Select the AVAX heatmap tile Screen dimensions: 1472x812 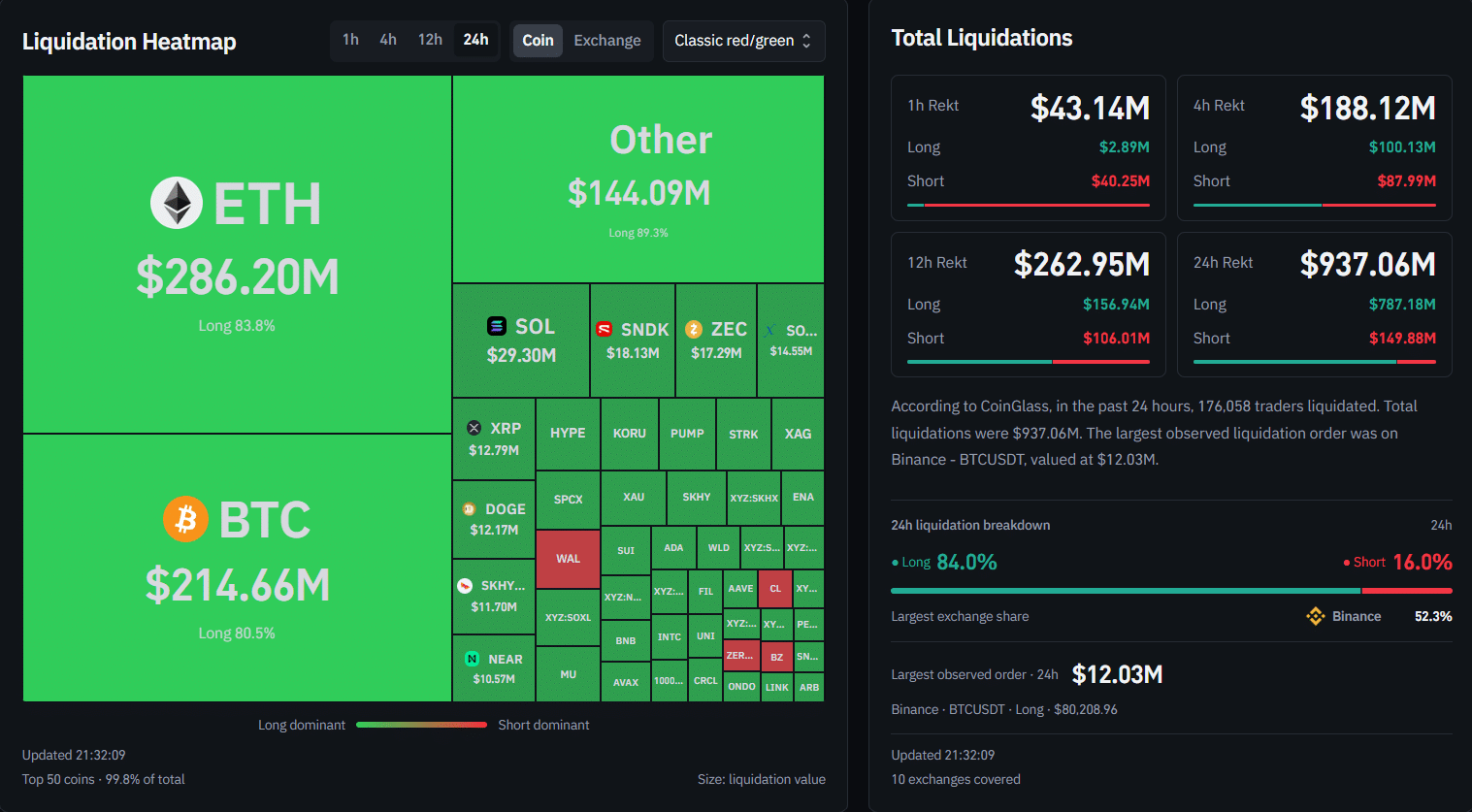[626, 682]
